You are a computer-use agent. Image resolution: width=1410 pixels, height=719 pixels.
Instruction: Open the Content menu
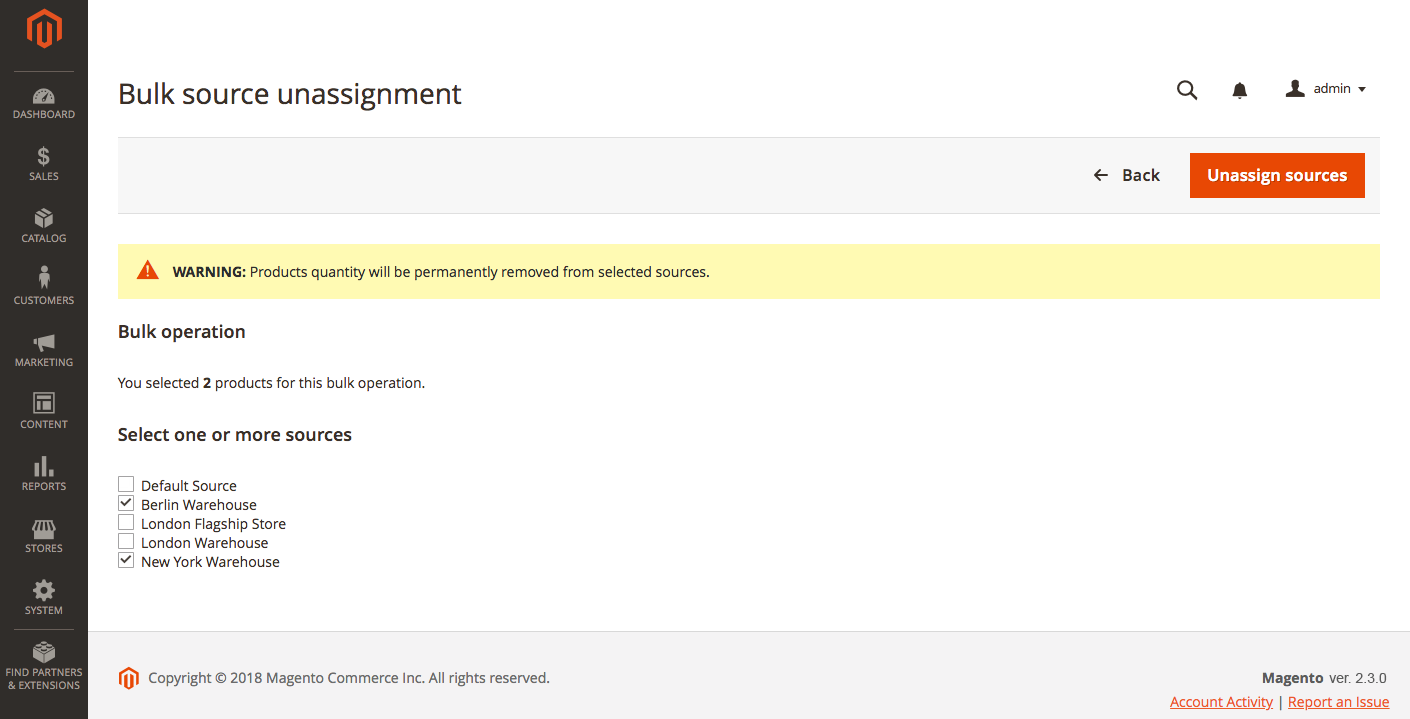pos(44,413)
